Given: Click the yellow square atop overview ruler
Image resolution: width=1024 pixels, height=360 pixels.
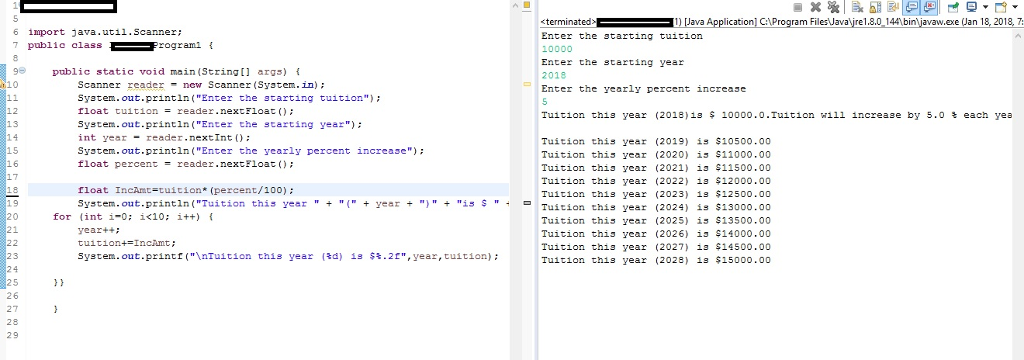Looking at the screenshot, I should point(526,6).
